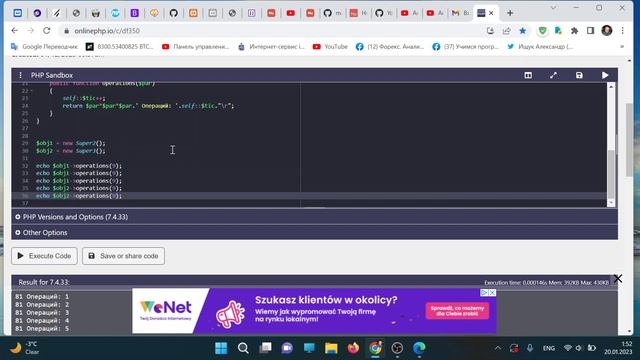This screenshot has width=640, height=360.
Task: Click Save or share code button
Action: point(123,256)
